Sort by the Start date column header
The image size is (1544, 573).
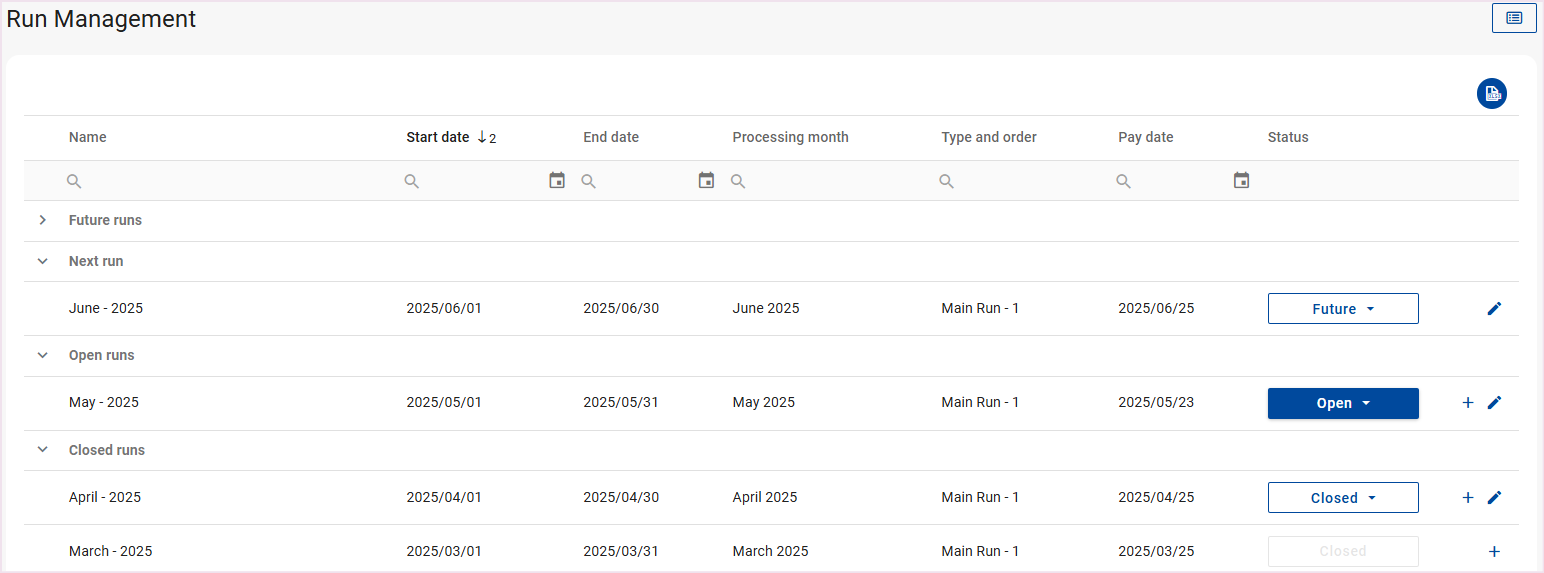[x=438, y=137]
